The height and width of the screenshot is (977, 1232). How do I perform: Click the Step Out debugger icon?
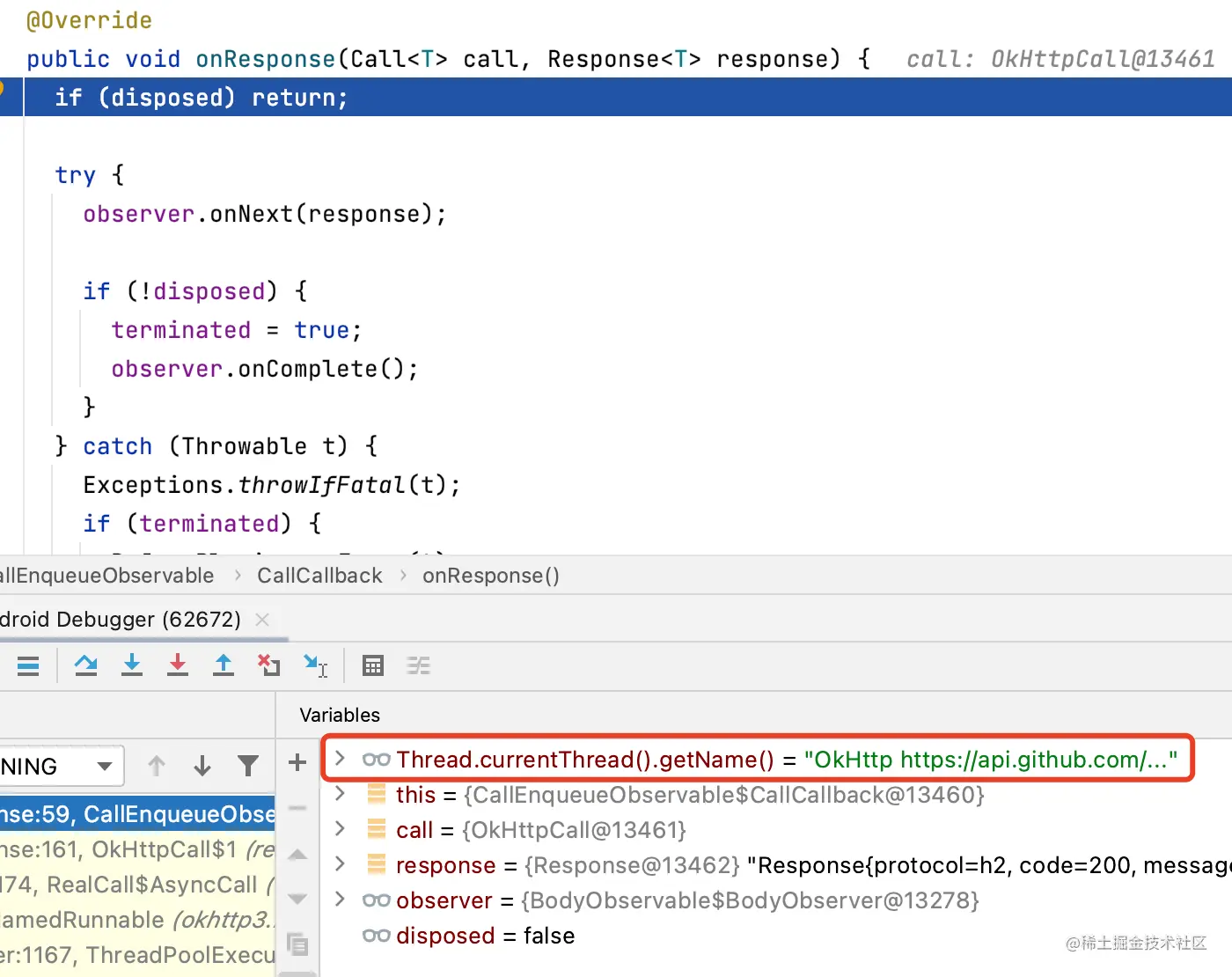(224, 665)
